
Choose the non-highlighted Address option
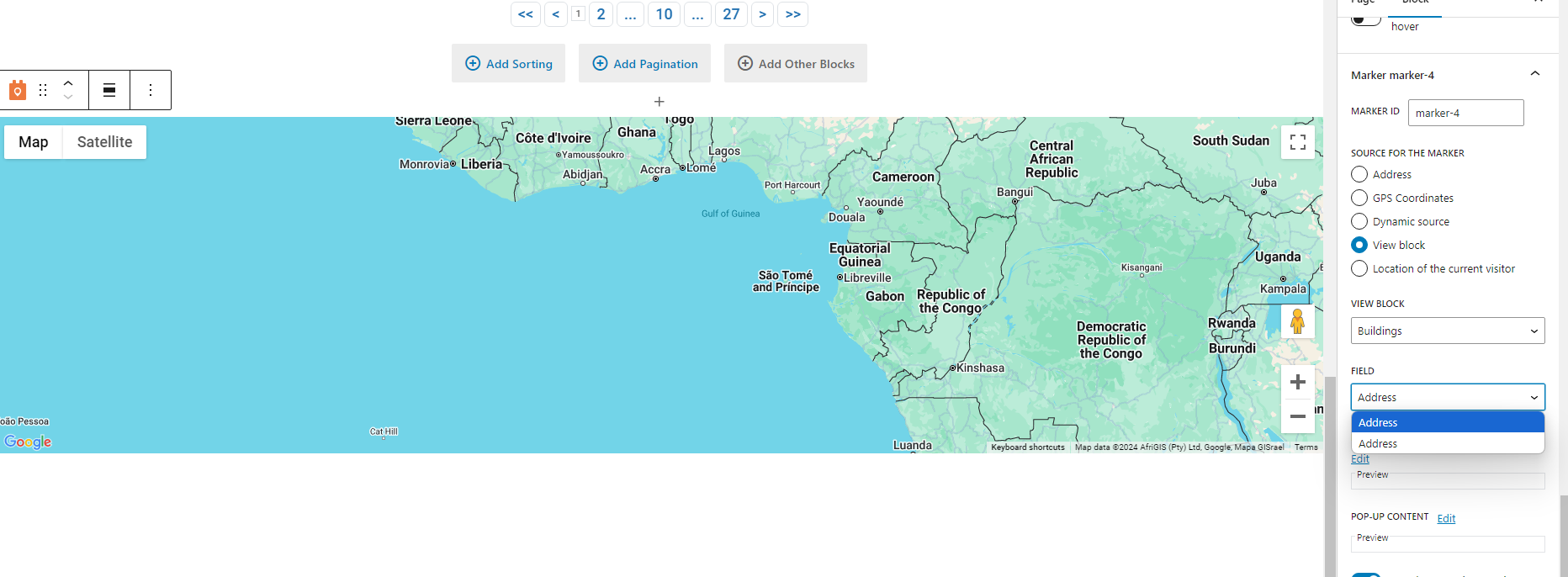pyautogui.click(x=1448, y=443)
